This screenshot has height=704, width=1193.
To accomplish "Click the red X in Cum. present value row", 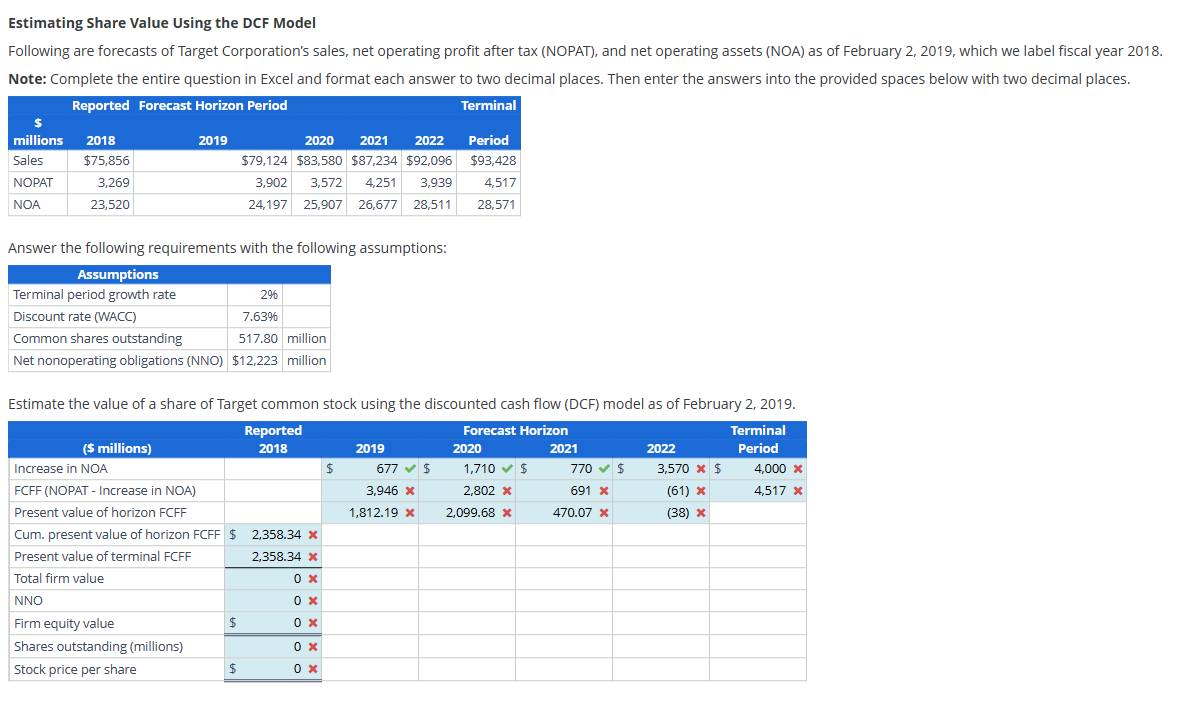I will pyautogui.click(x=313, y=535).
